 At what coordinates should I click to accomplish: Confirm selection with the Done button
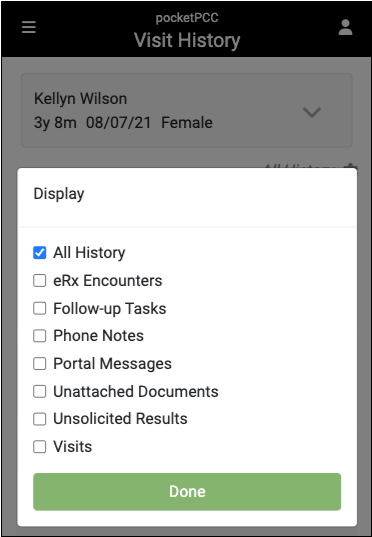[x=187, y=492]
